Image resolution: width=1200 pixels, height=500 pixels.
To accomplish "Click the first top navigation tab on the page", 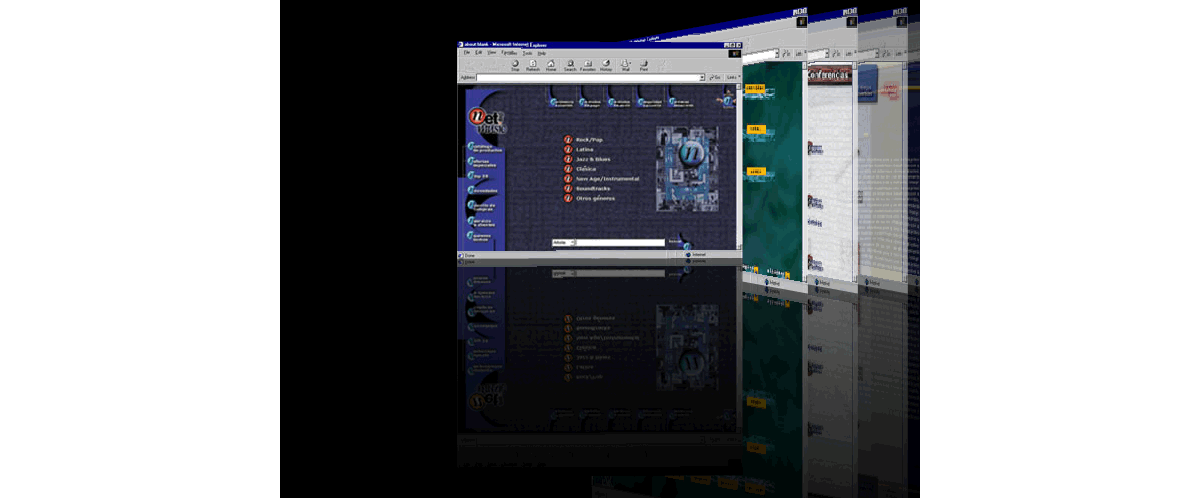I will coord(561,102).
